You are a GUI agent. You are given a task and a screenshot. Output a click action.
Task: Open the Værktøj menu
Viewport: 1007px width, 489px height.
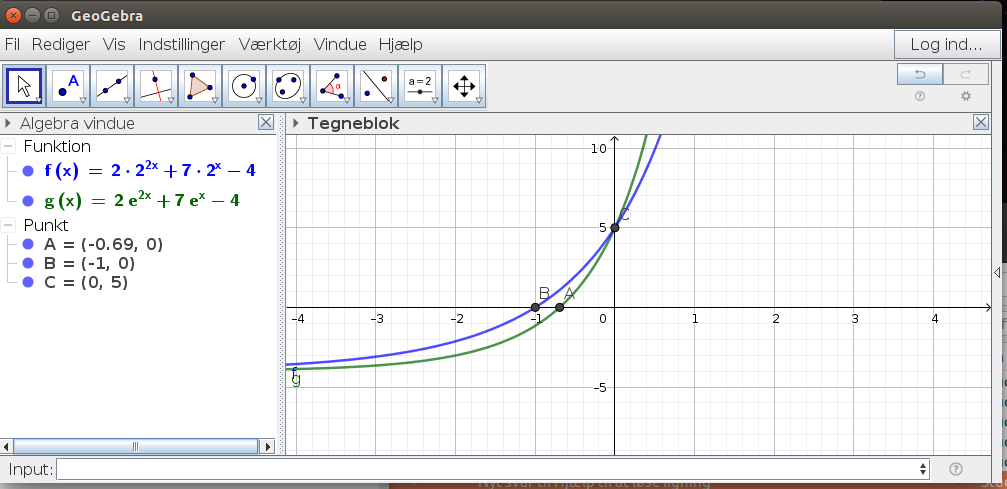point(270,44)
